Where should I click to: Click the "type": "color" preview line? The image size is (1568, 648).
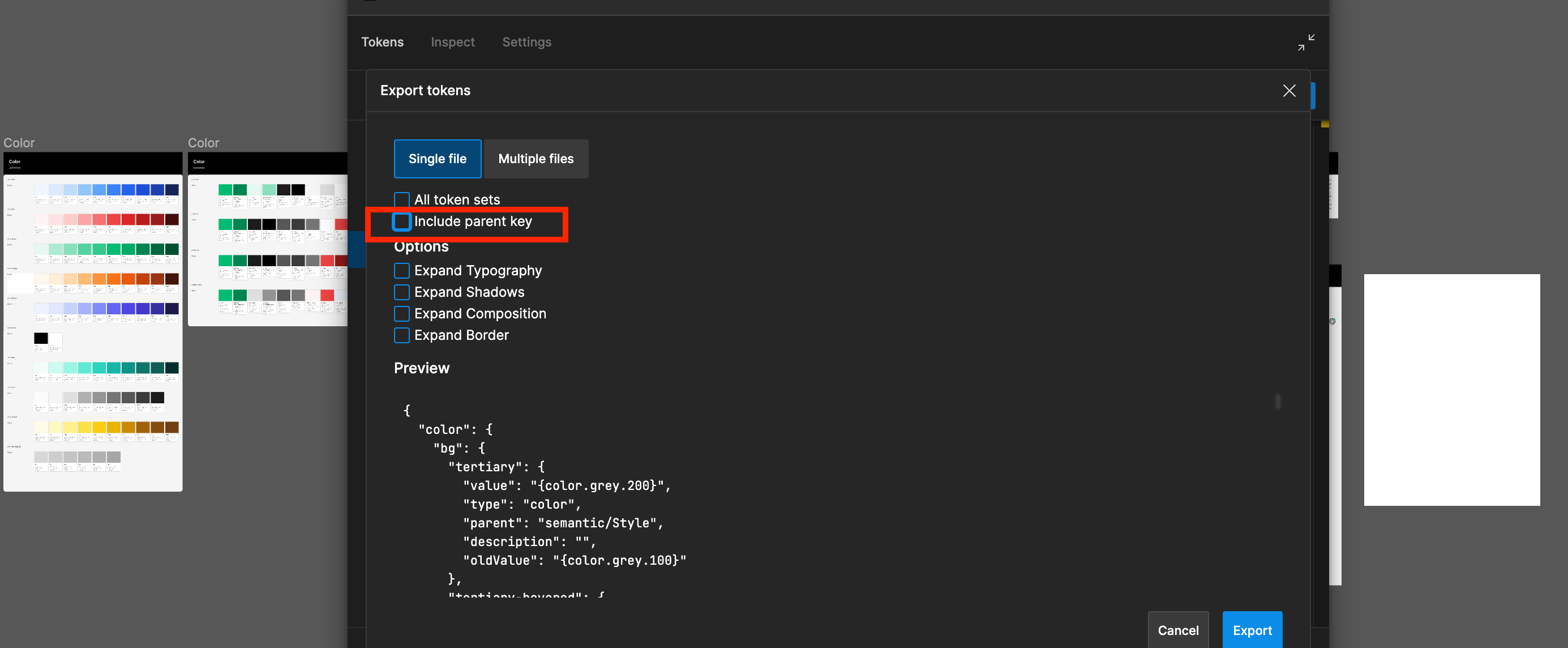pyautogui.click(x=522, y=504)
